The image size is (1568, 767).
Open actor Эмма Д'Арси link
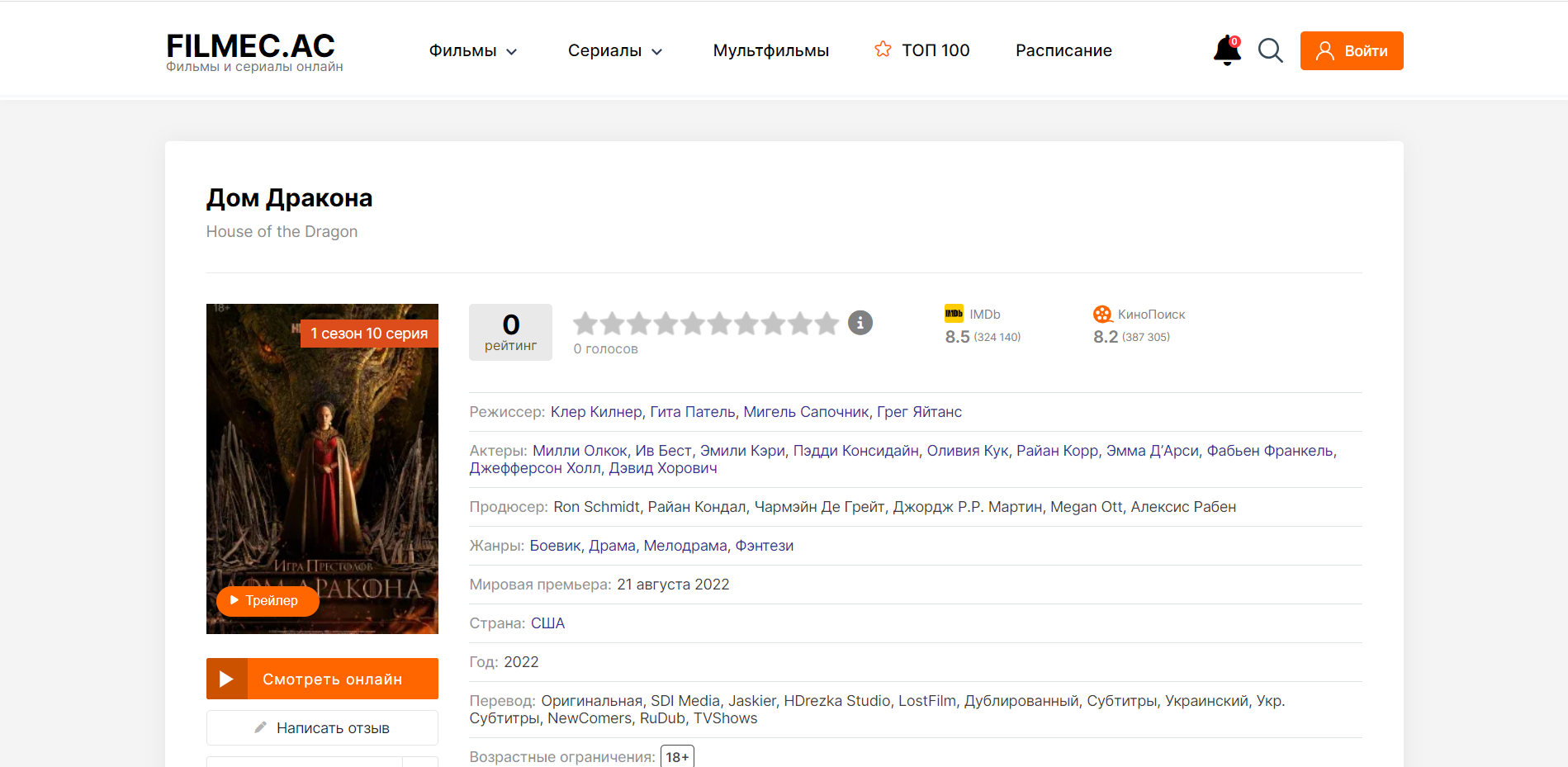coord(1152,451)
